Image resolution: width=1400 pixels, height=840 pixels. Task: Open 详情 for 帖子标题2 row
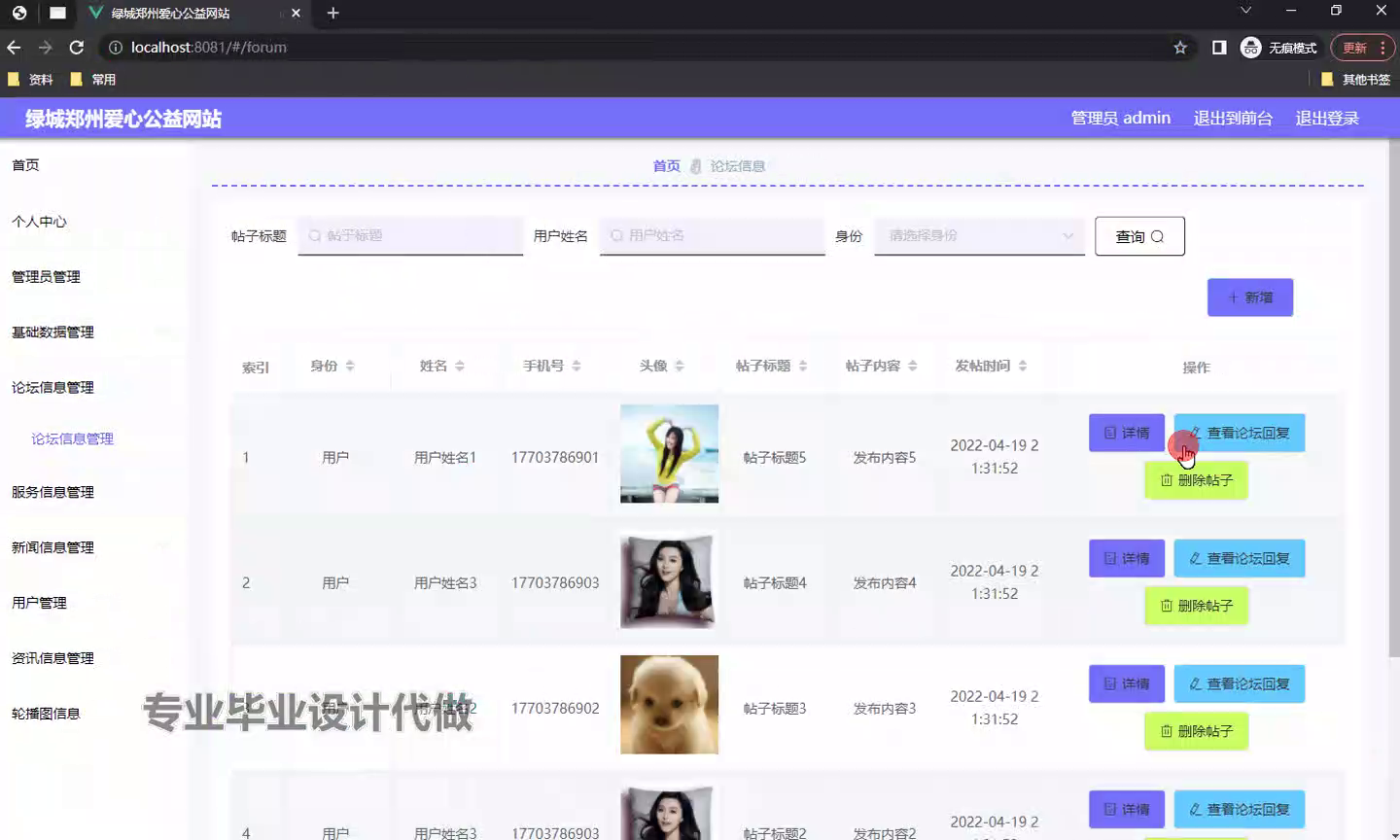(x=1127, y=809)
